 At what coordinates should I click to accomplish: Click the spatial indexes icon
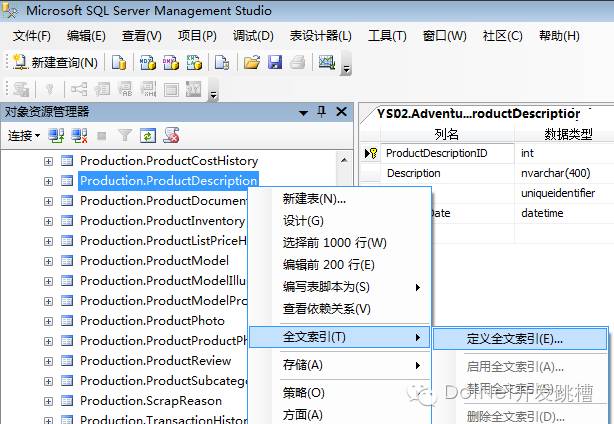[194, 89]
